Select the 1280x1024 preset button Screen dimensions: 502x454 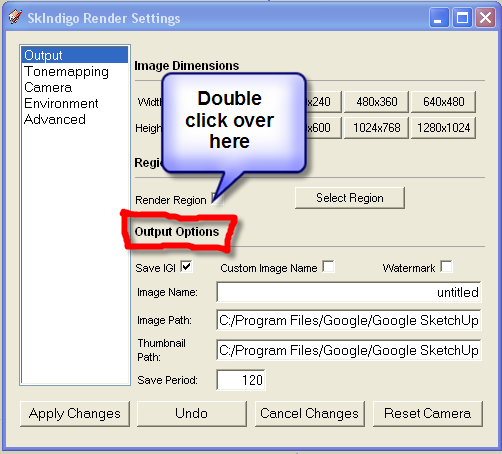[x=443, y=128]
